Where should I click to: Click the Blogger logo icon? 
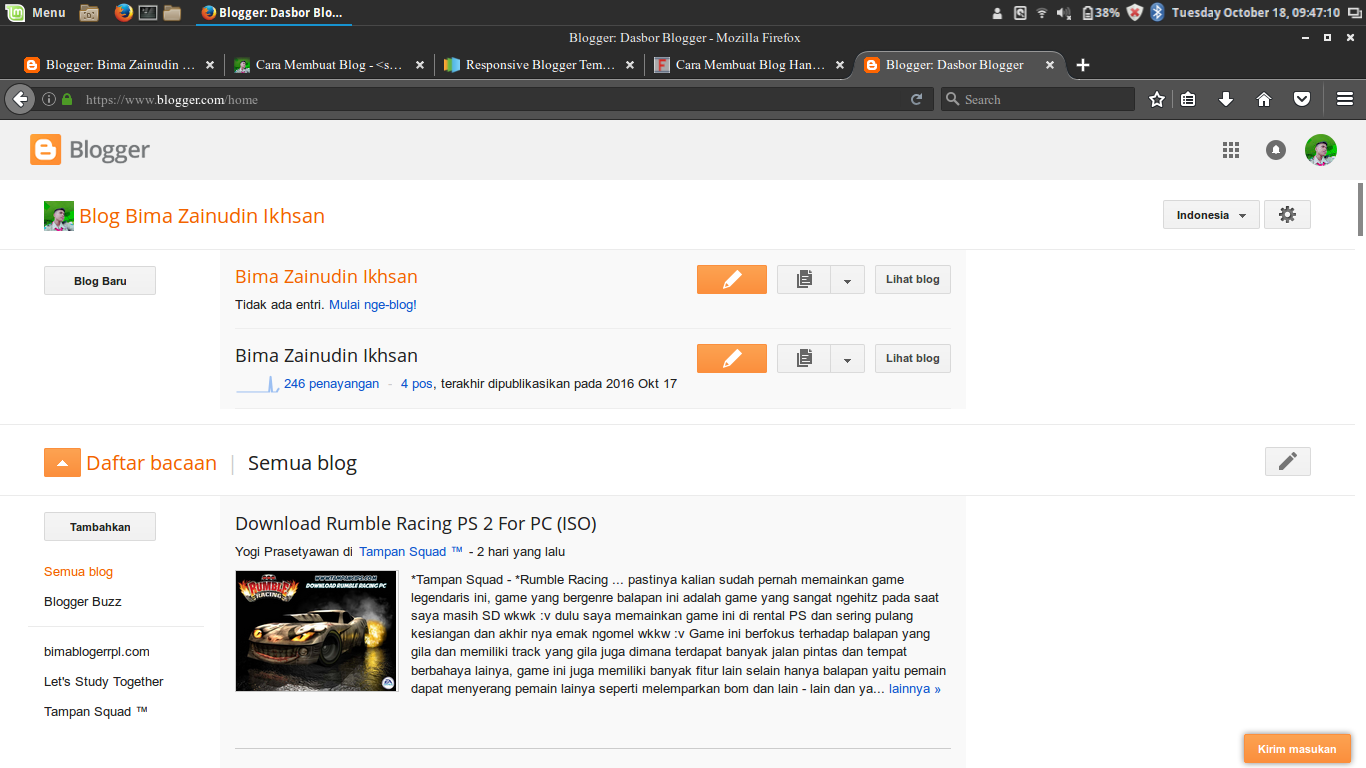click(44, 149)
